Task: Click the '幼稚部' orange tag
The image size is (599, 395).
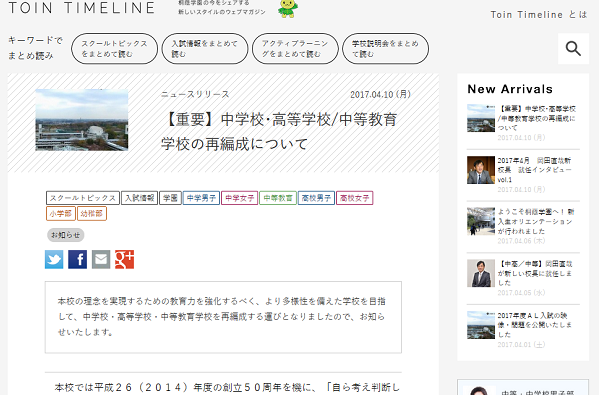Action: pos(92,214)
